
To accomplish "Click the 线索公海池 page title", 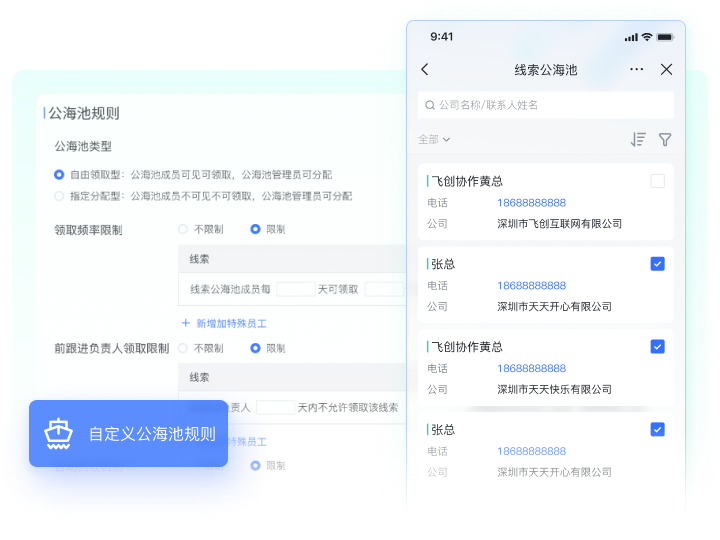I will click(x=546, y=70).
